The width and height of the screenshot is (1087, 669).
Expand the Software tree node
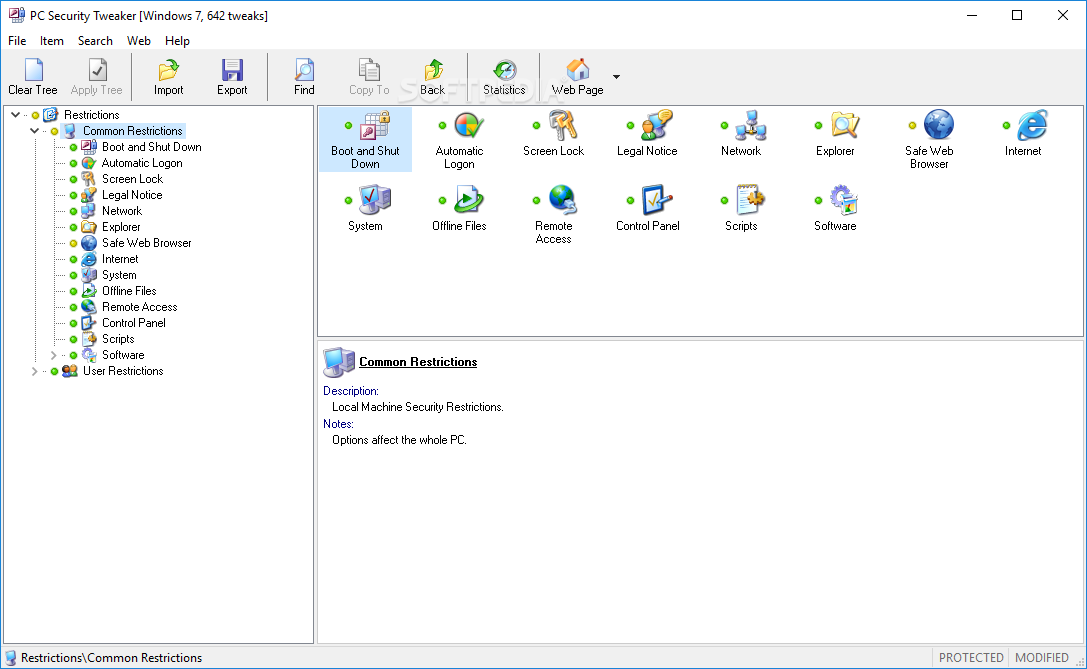53,355
